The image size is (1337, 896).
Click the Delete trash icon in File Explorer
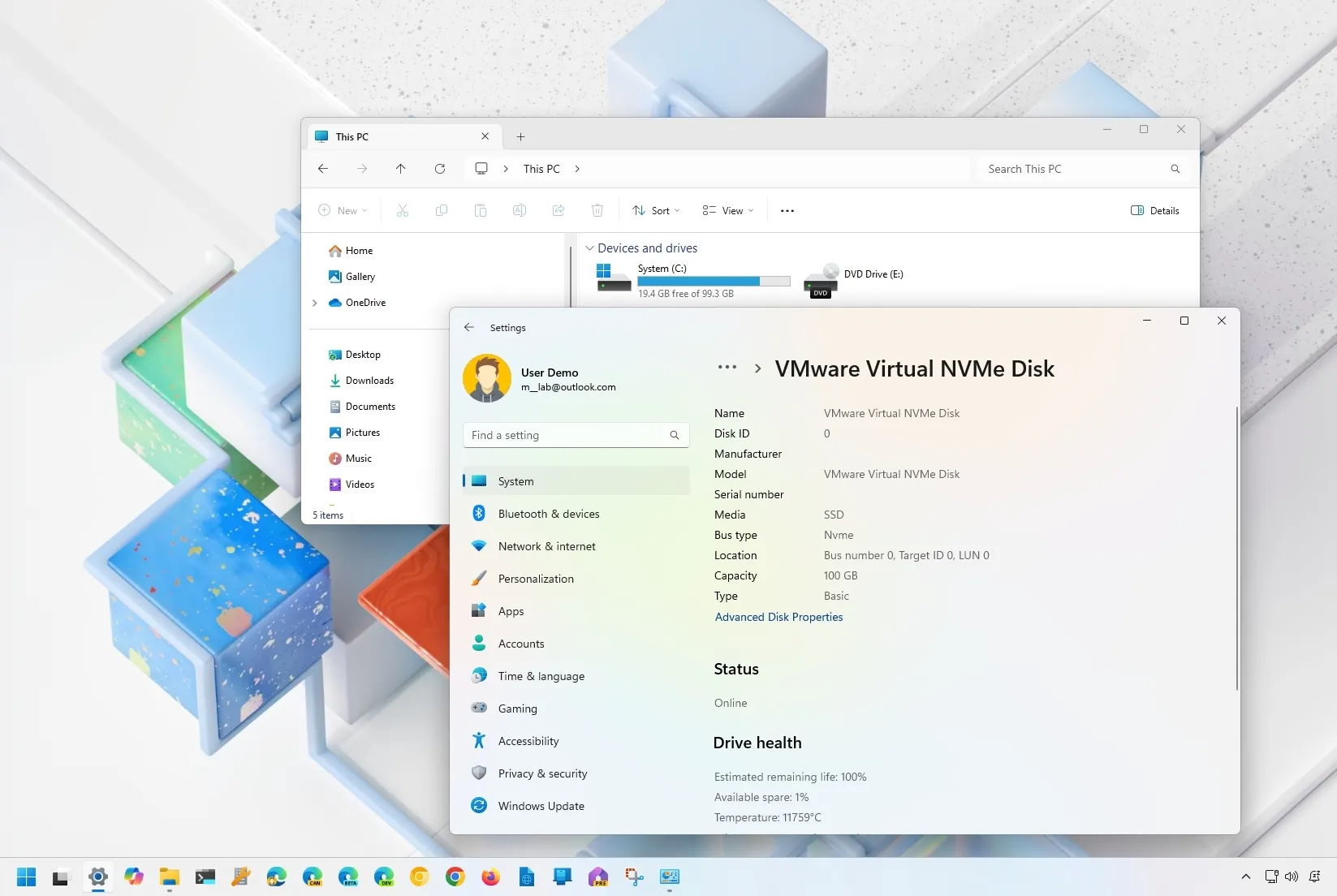click(x=597, y=210)
